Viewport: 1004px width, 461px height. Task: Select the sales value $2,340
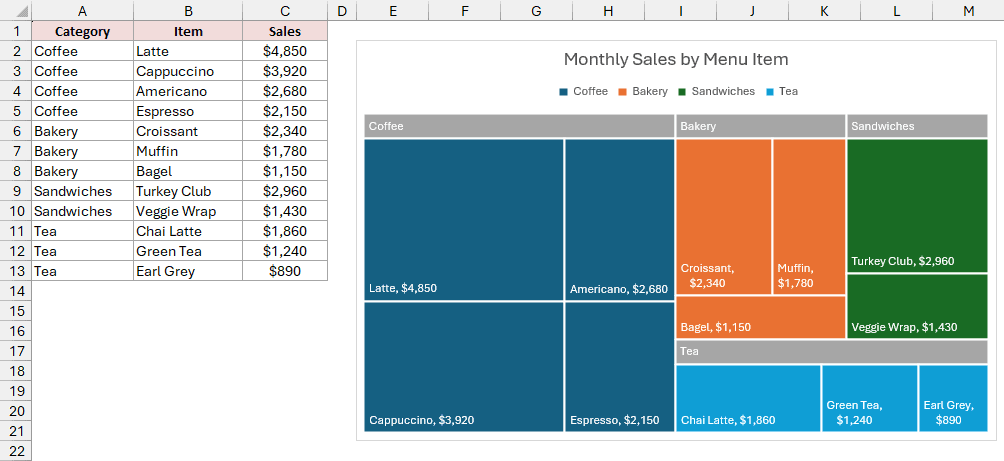tap(285, 131)
